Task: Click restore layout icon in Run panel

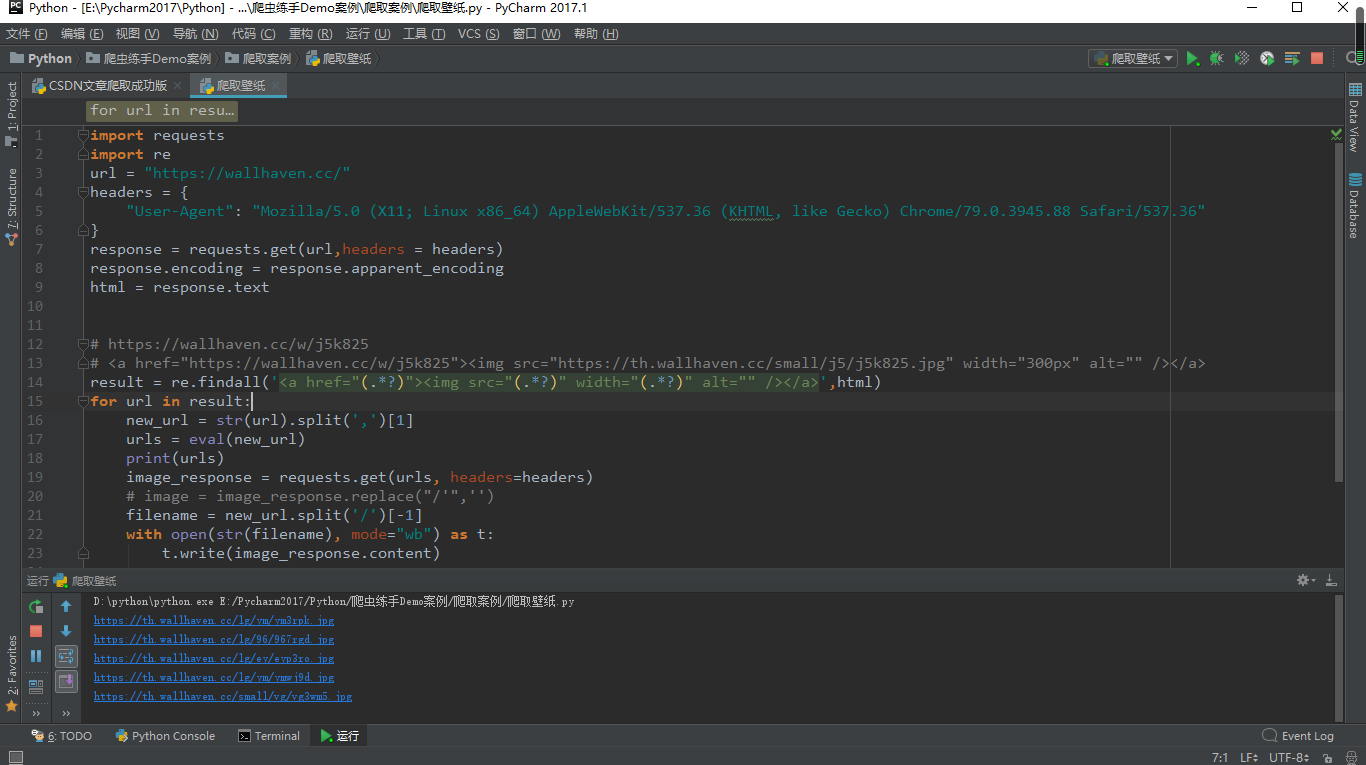Action: [x=36, y=686]
